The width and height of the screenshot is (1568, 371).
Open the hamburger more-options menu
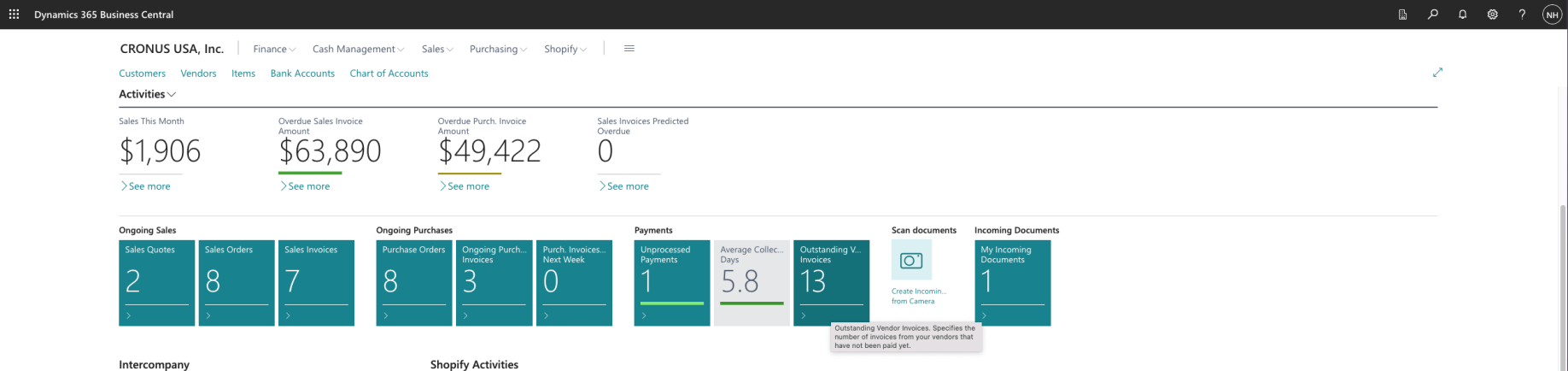tap(629, 49)
